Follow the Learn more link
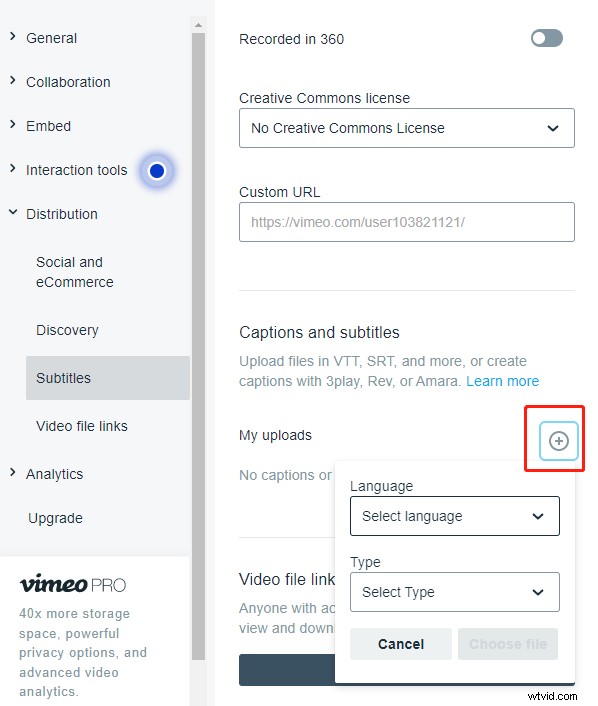This screenshot has width=598, height=706. tap(503, 381)
